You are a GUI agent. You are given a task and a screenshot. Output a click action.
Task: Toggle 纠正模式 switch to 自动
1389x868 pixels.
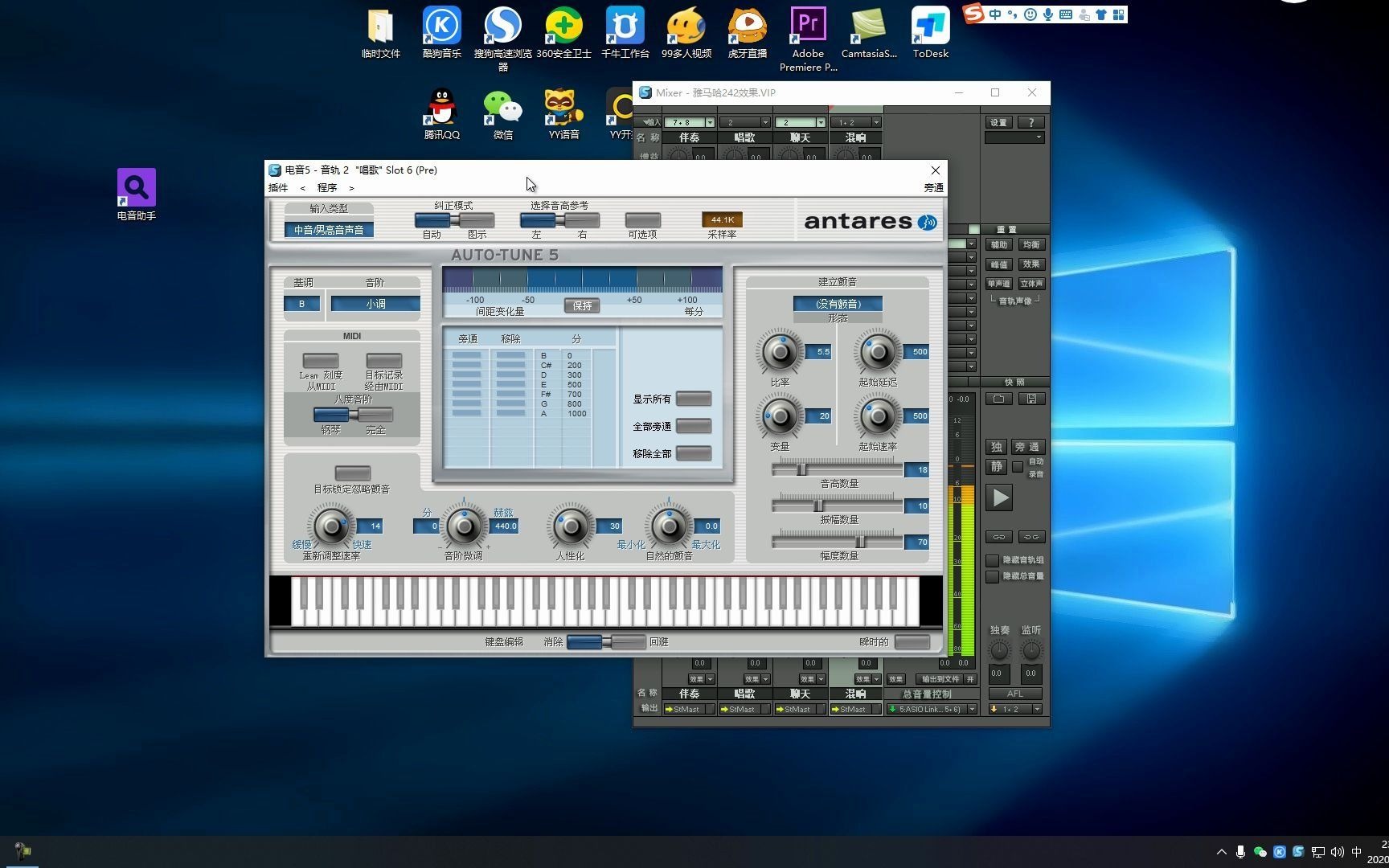coord(432,220)
